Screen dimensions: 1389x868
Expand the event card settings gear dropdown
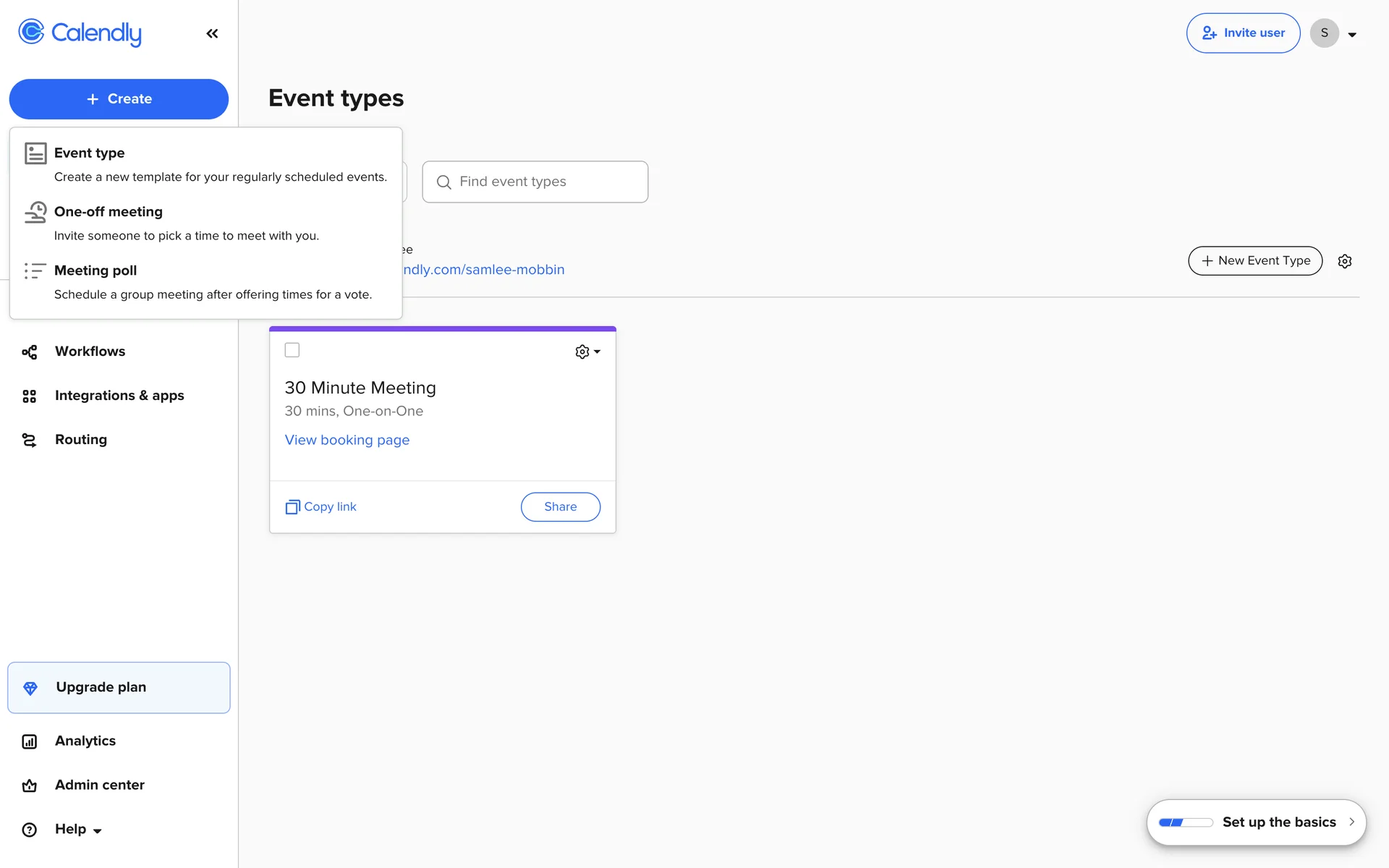click(587, 352)
